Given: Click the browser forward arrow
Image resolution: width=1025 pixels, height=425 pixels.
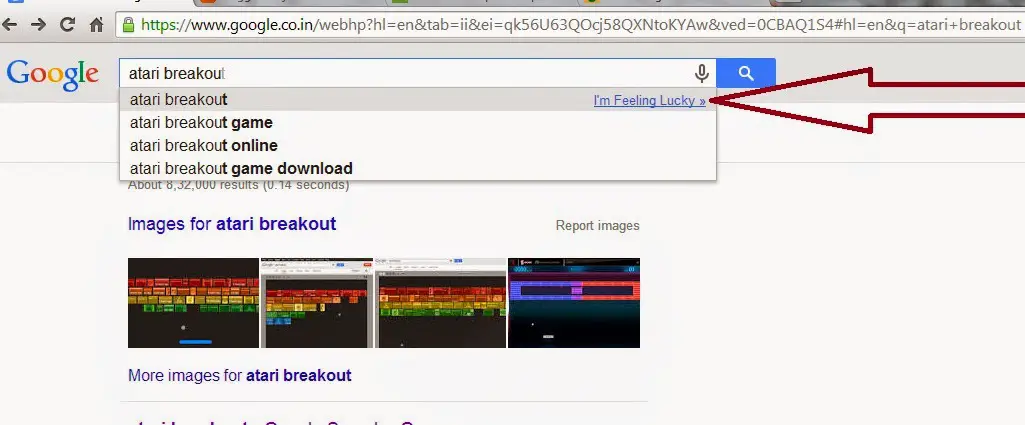Looking at the screenshot, I should (x=38, y=25).
